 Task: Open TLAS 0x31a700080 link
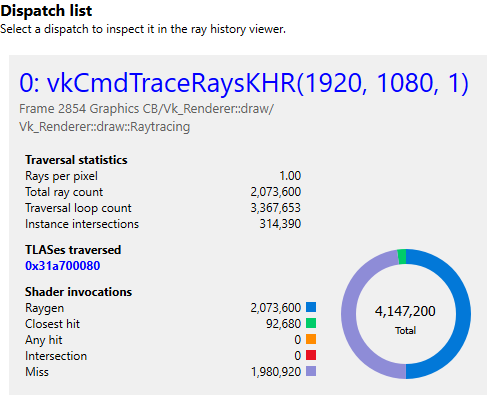[63, 266]
